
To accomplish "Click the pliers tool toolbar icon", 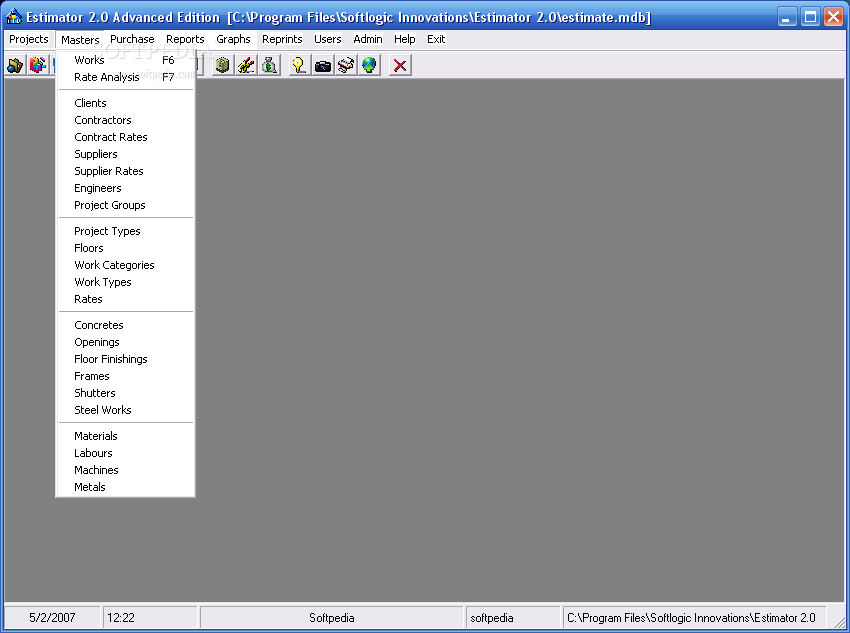I will [x=246, y=65].
